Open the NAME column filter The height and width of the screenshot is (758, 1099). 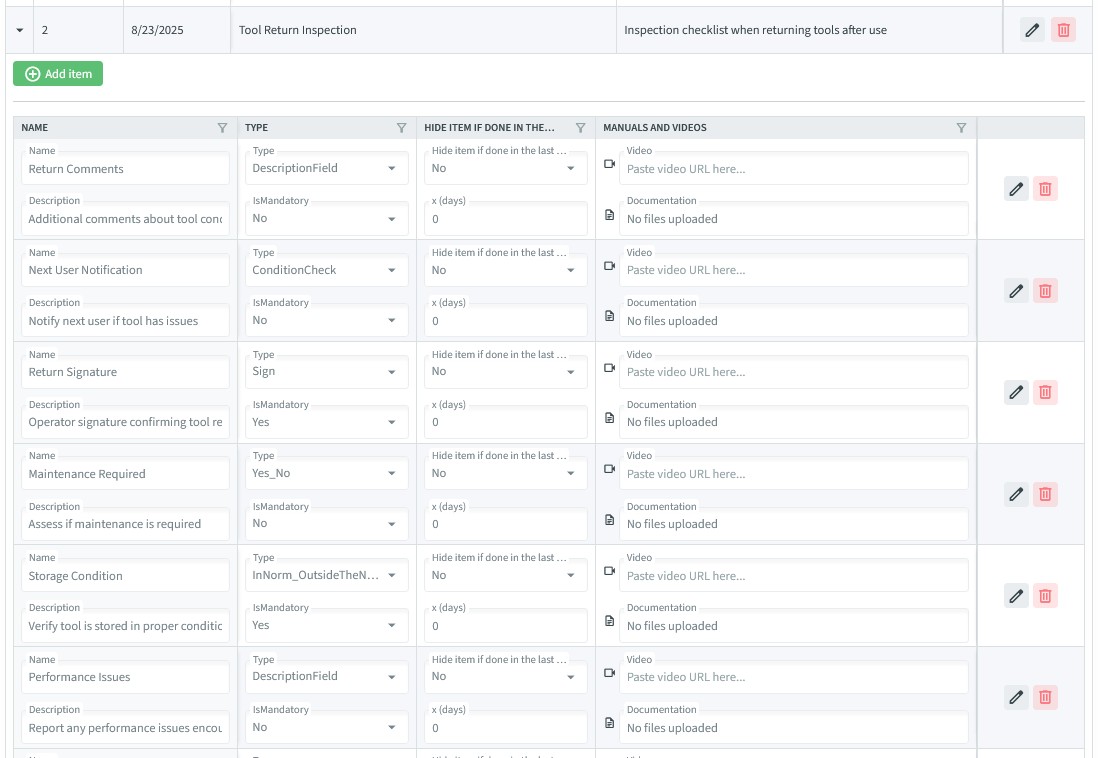tap(222, 128)
